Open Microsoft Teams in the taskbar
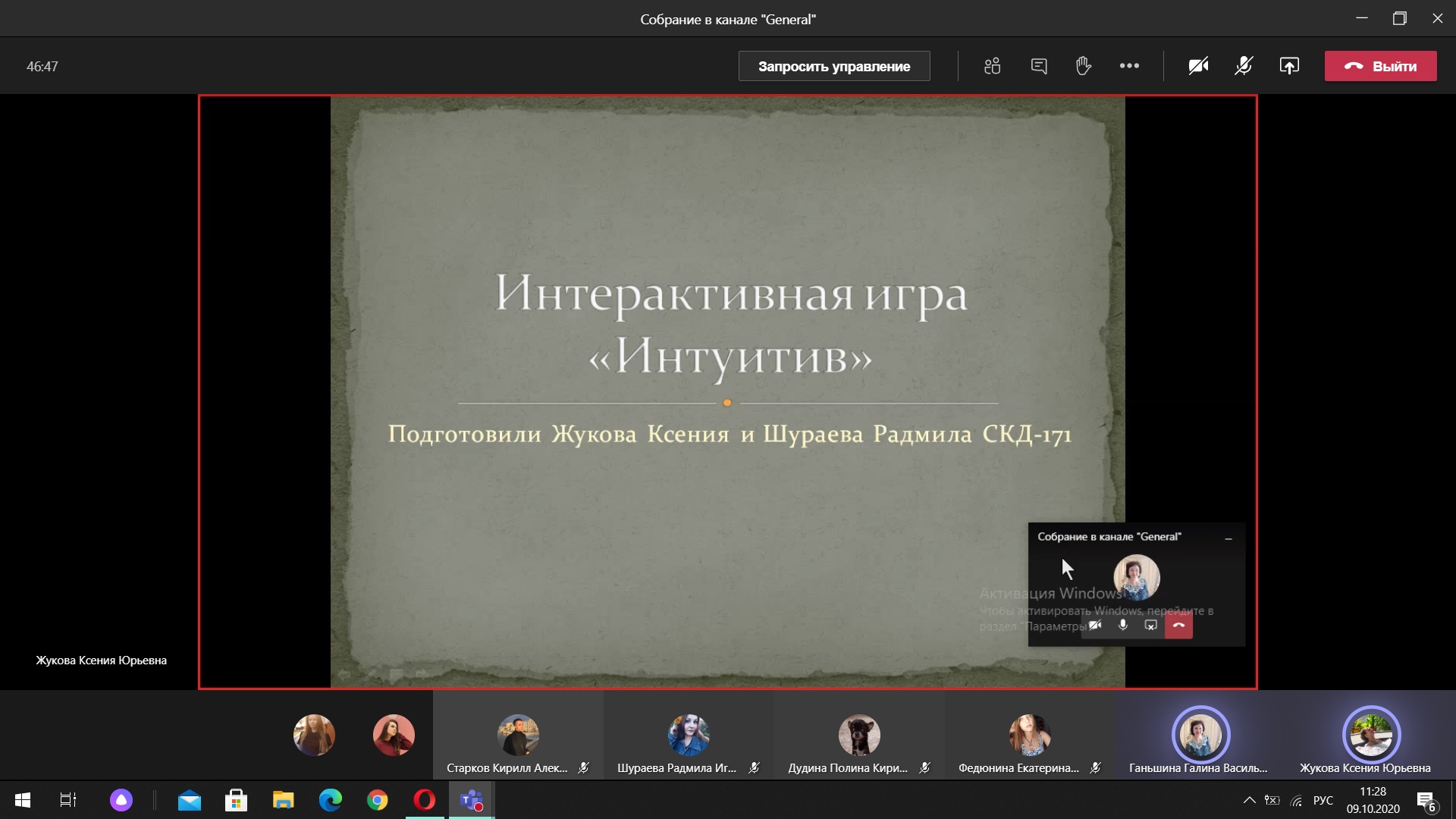Screen dimensions: 1456x819 [x=472, y=800]
